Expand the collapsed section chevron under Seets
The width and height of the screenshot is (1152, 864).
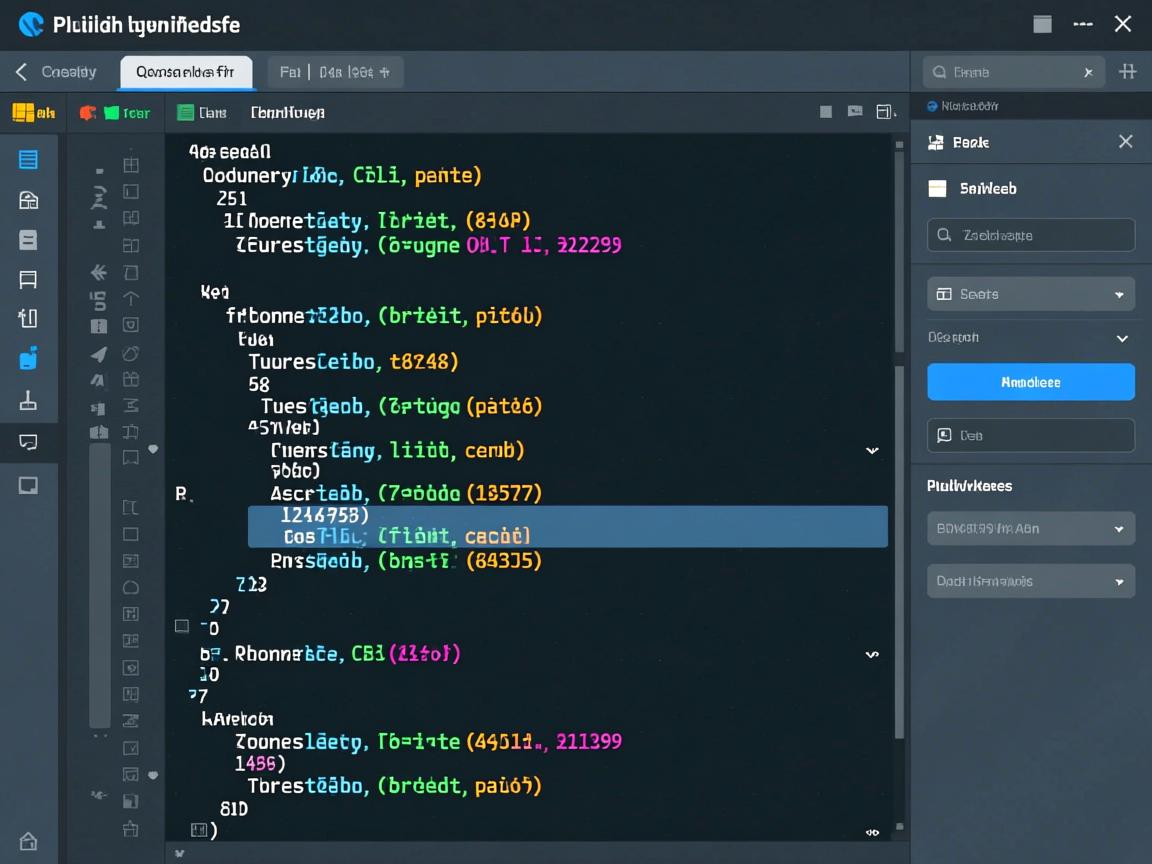pos(1122,338)
